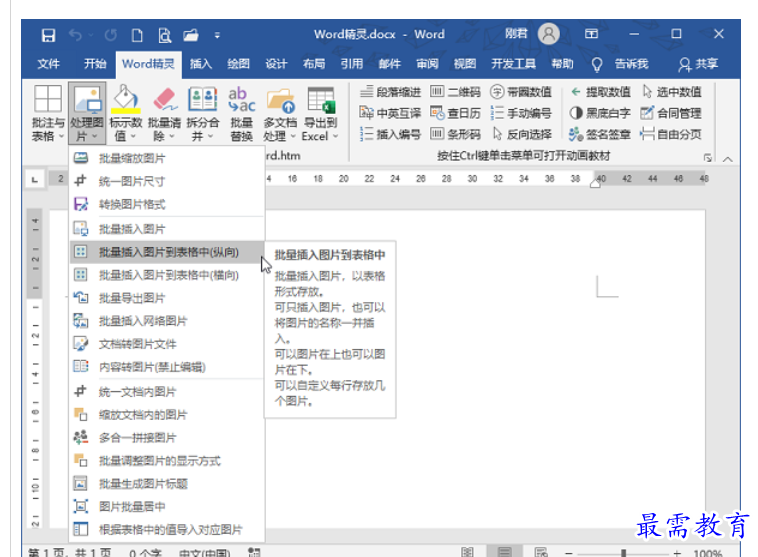This screenshot has height=557, width=758.
Task: Click the user account avatar
Action: pos(549,34)
